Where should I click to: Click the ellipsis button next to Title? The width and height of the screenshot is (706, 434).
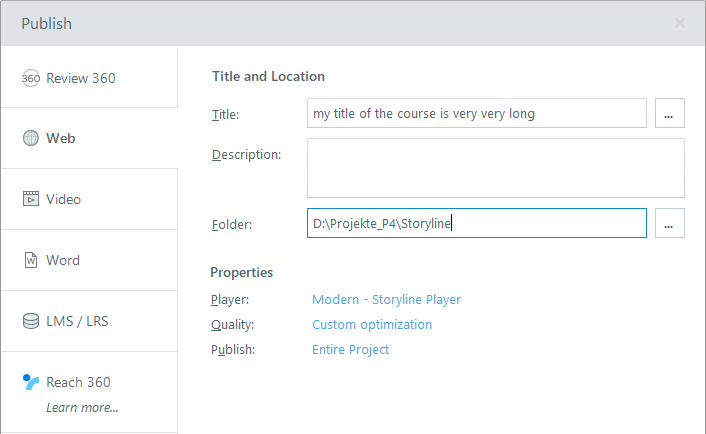click(x=669, y=114)
